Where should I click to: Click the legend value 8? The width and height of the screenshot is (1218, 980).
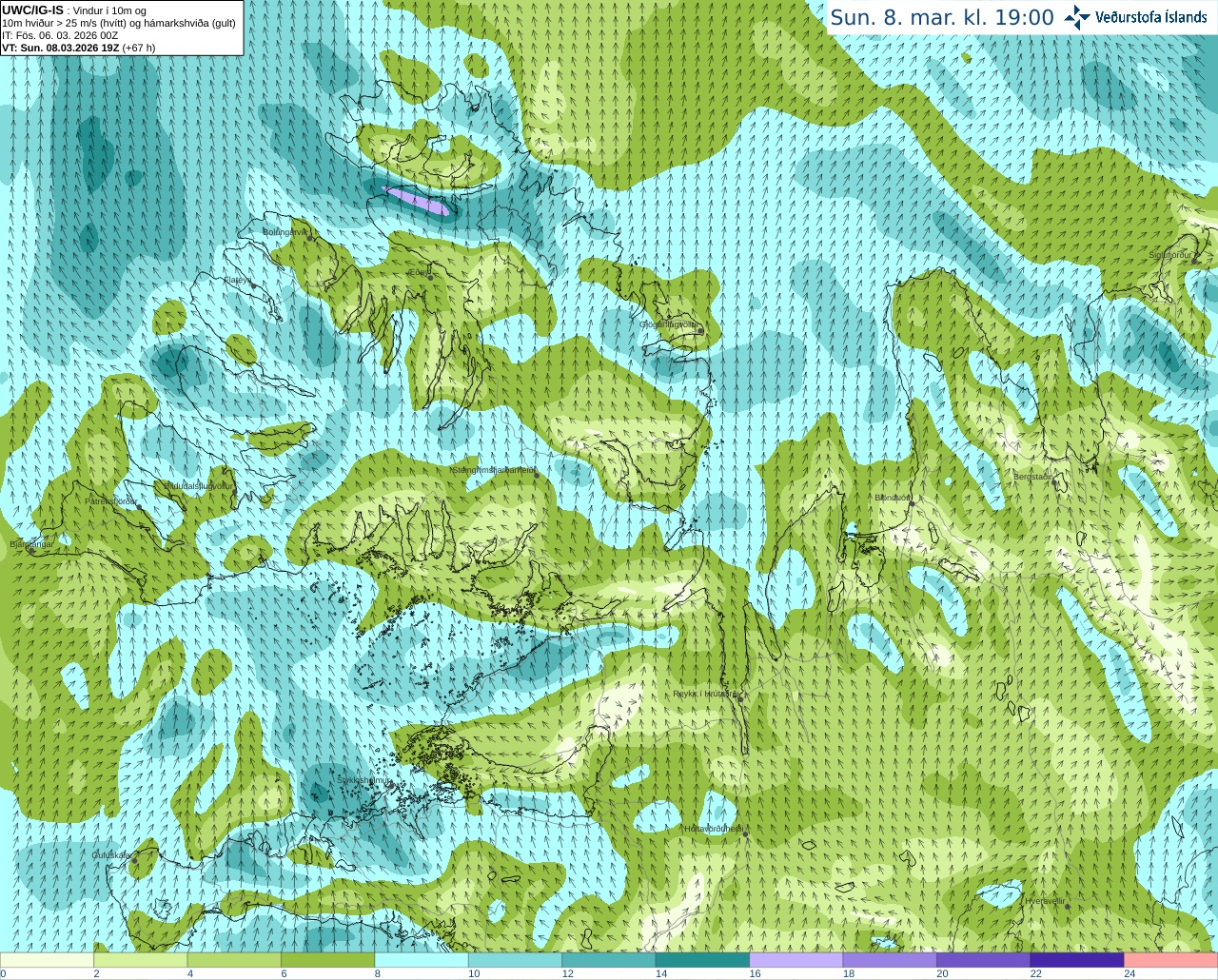378,974
